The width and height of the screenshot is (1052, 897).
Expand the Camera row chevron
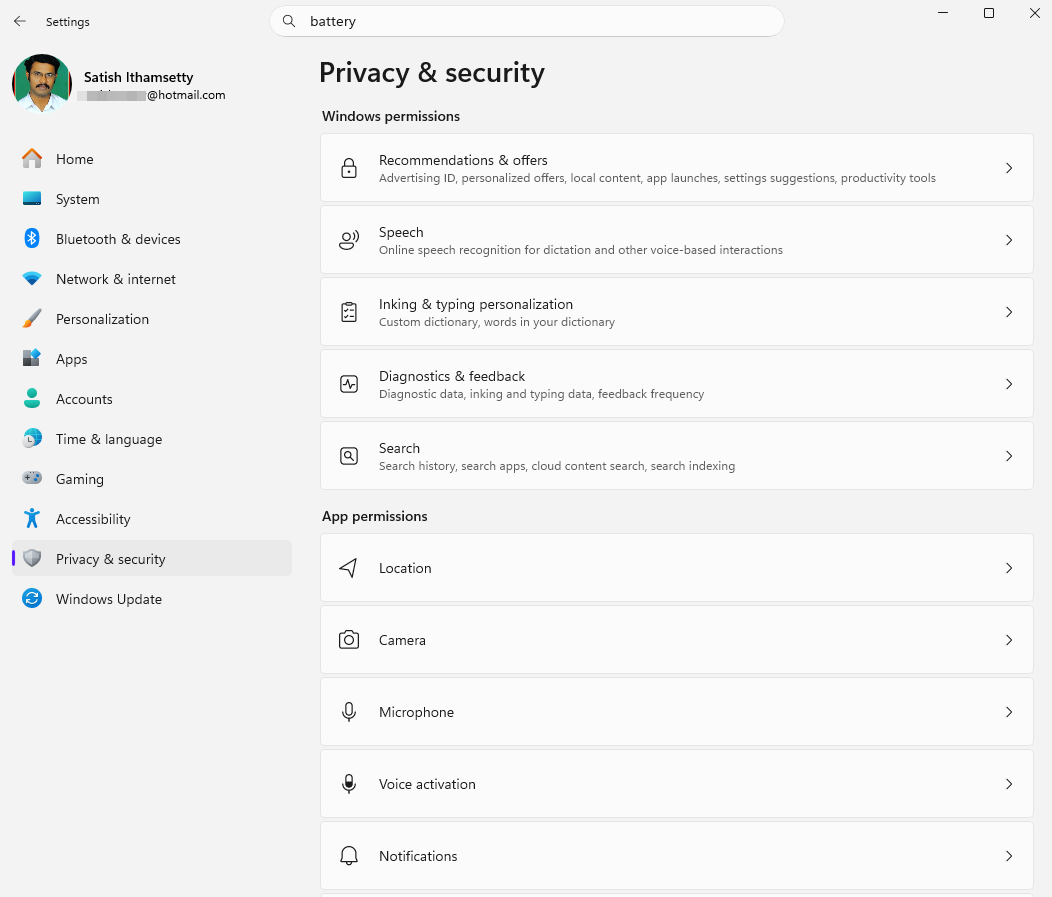click(1009, 640)
